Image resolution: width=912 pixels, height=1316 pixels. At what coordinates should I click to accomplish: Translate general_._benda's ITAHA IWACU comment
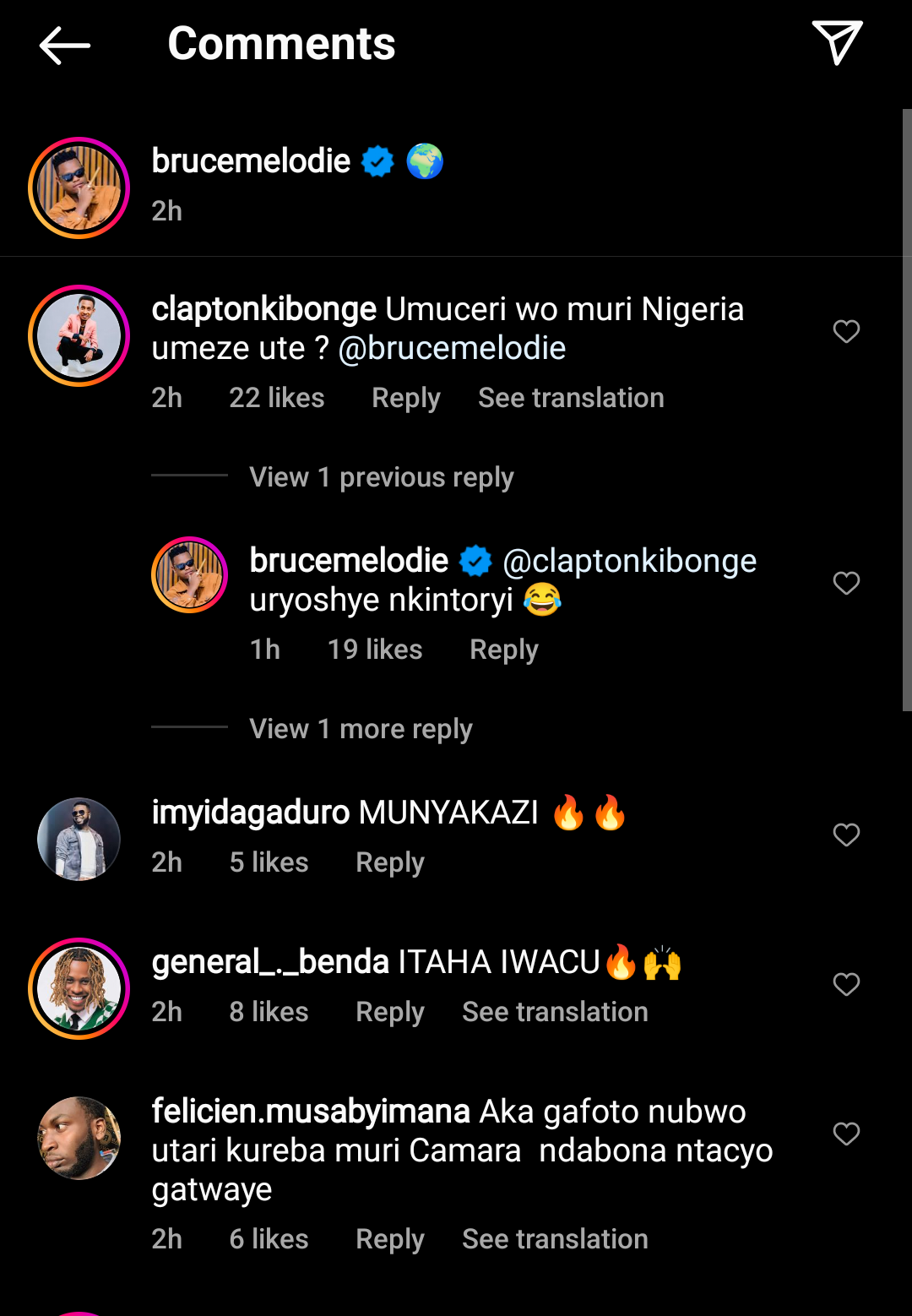click(555, 1012)
